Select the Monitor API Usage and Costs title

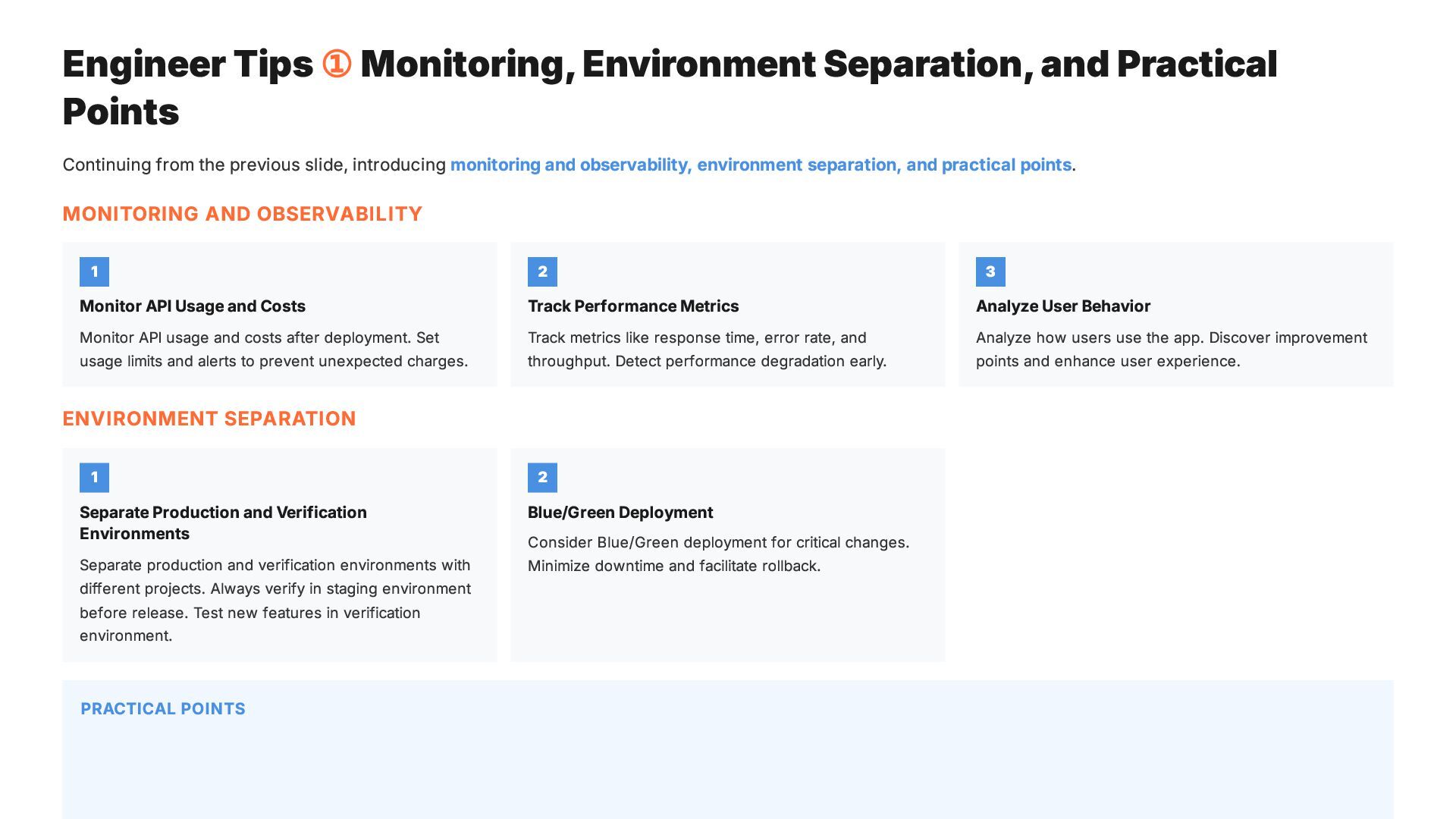pos(193,306)
